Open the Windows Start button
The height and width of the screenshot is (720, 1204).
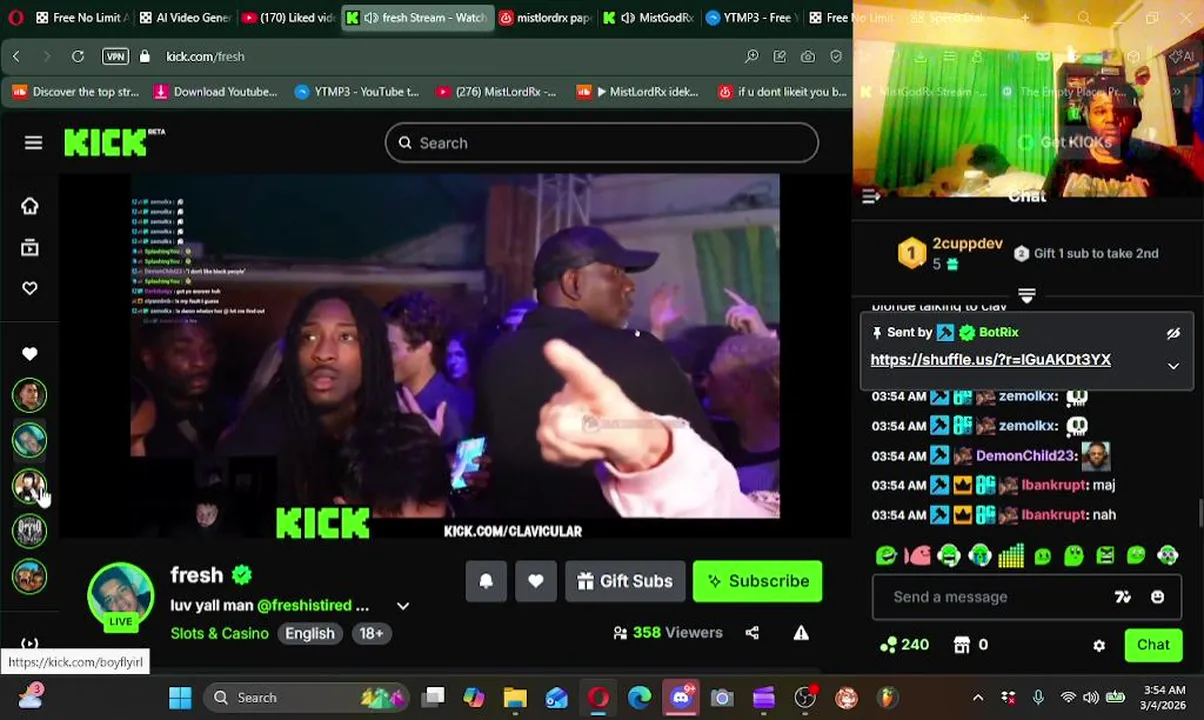pos(180,697)
